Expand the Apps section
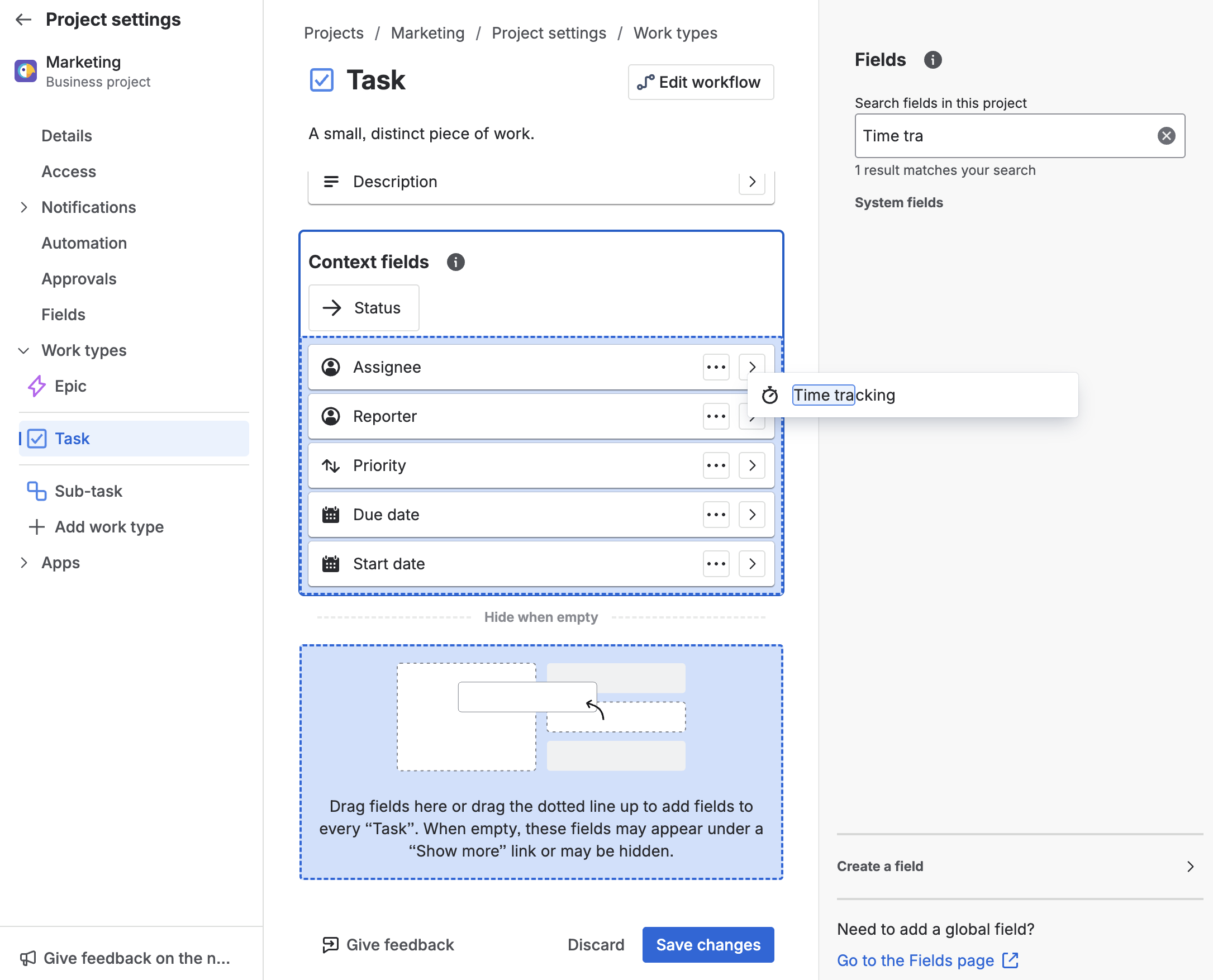The height and width of the screenshot is (980, 1213). point(23,563)
